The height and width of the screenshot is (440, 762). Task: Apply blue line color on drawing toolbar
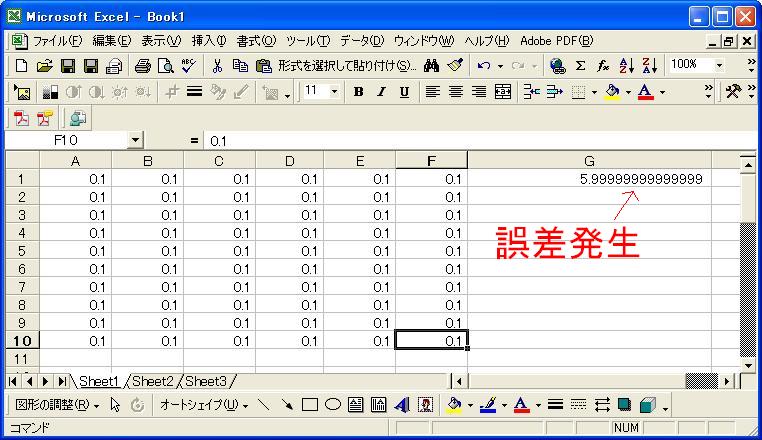pyautogui.click(x=487, y=405)
